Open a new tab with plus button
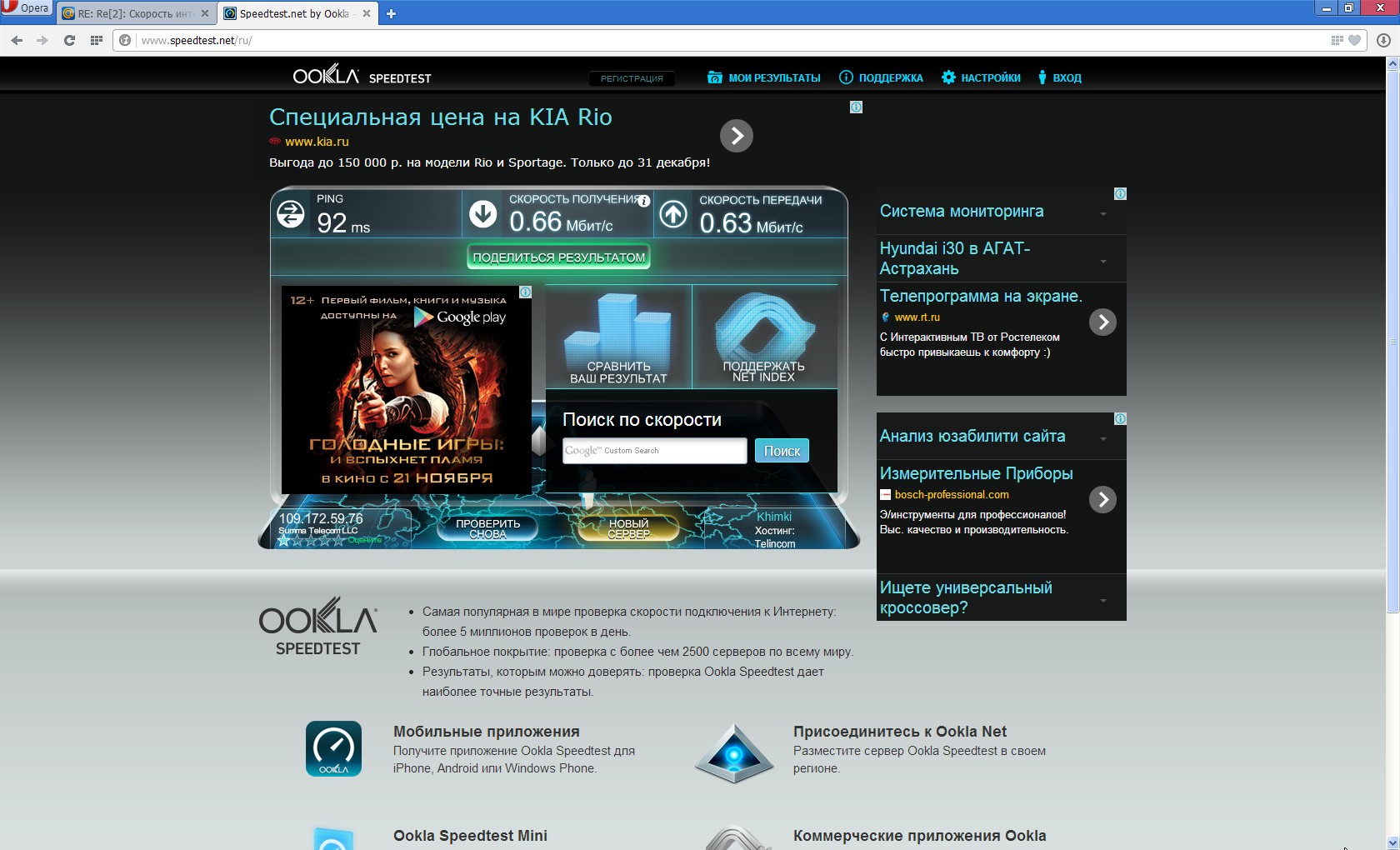Image resolution: width=1400 pixels, height=850 pixels. [391, 13]
